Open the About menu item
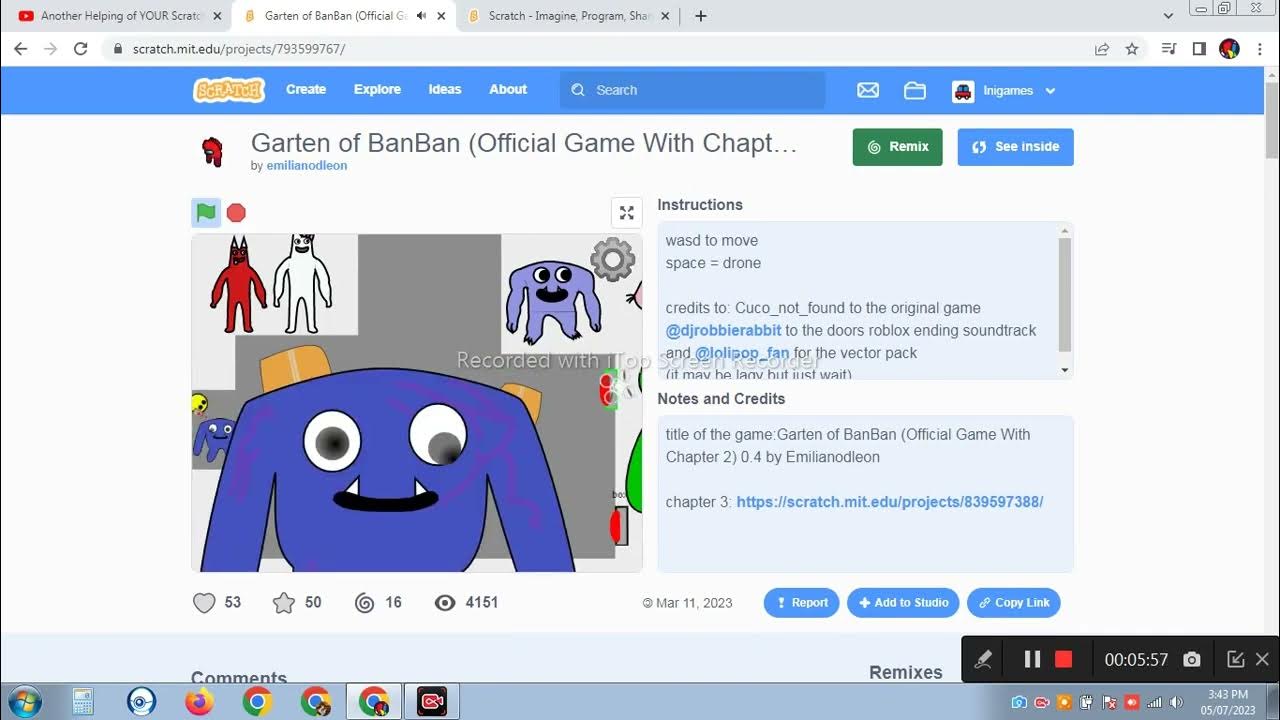The height and width of the screenshot is (720, 1280). (508, 89)
